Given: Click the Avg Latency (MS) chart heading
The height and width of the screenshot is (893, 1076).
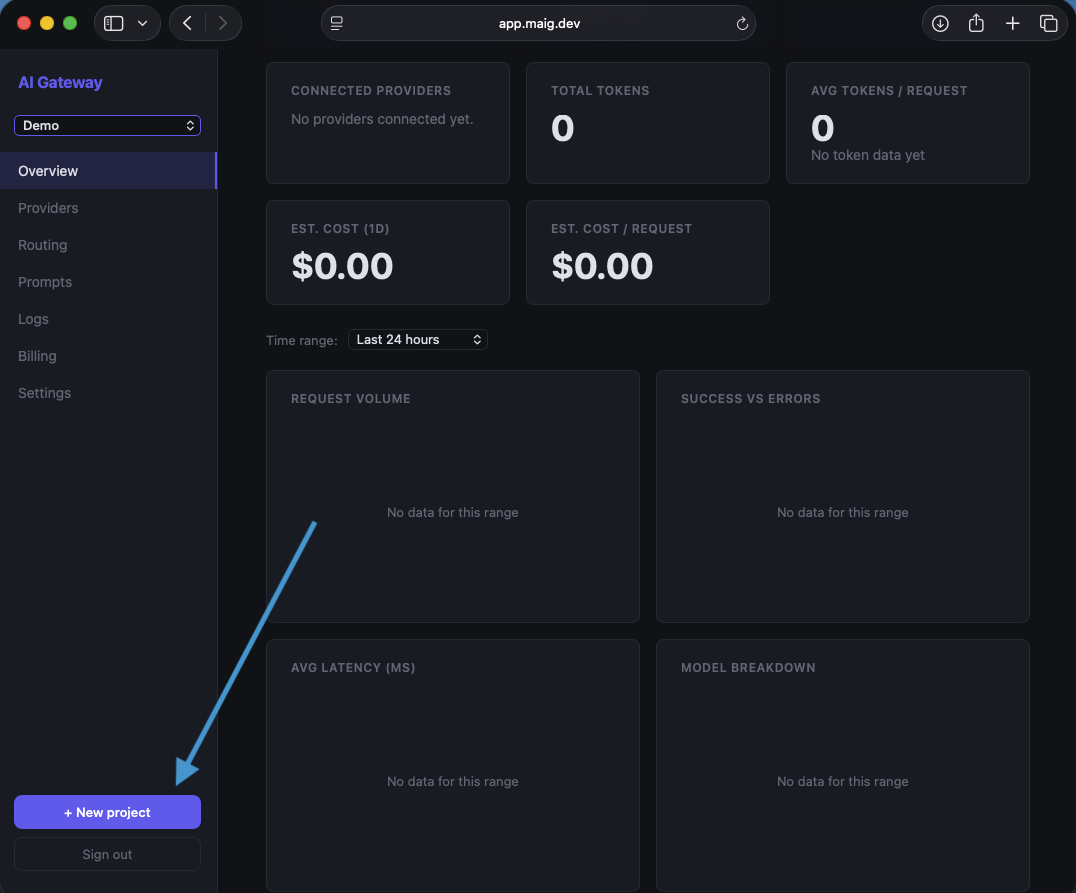Looking at the screenshot, I should pos(353,668).
